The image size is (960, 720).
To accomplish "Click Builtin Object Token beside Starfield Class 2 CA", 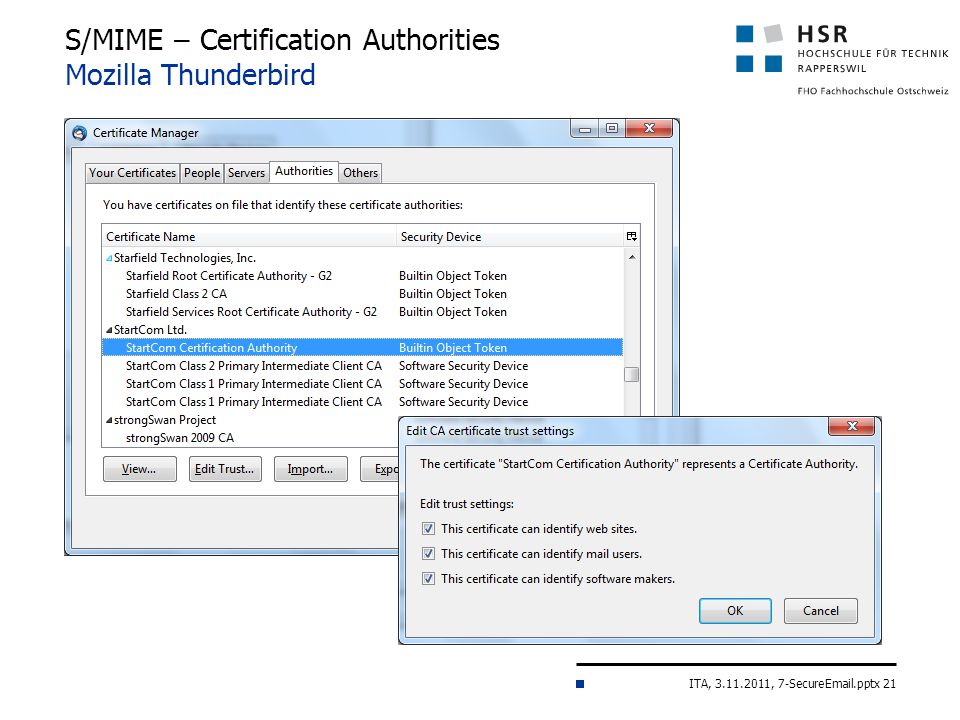I will (453, 294).
